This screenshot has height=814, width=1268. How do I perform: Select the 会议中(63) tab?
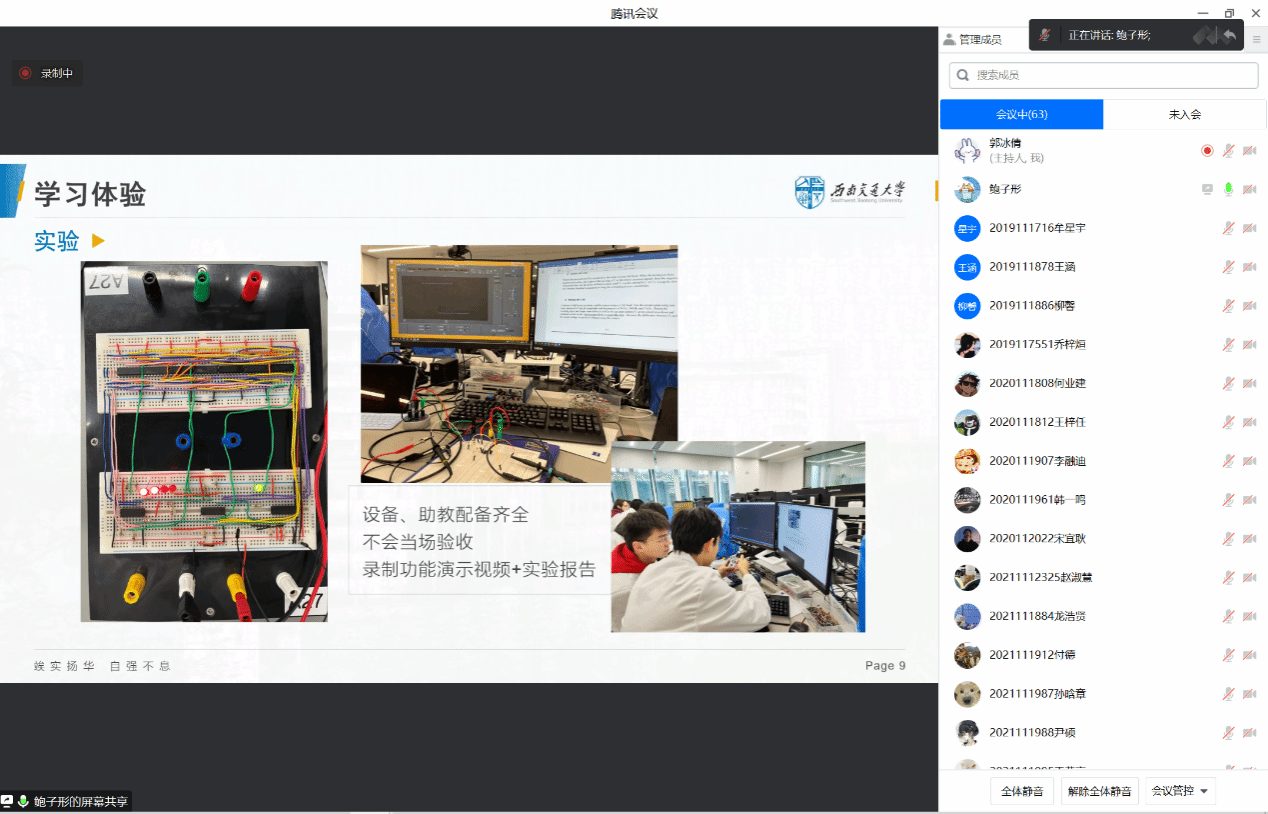tap(1021, 114)
